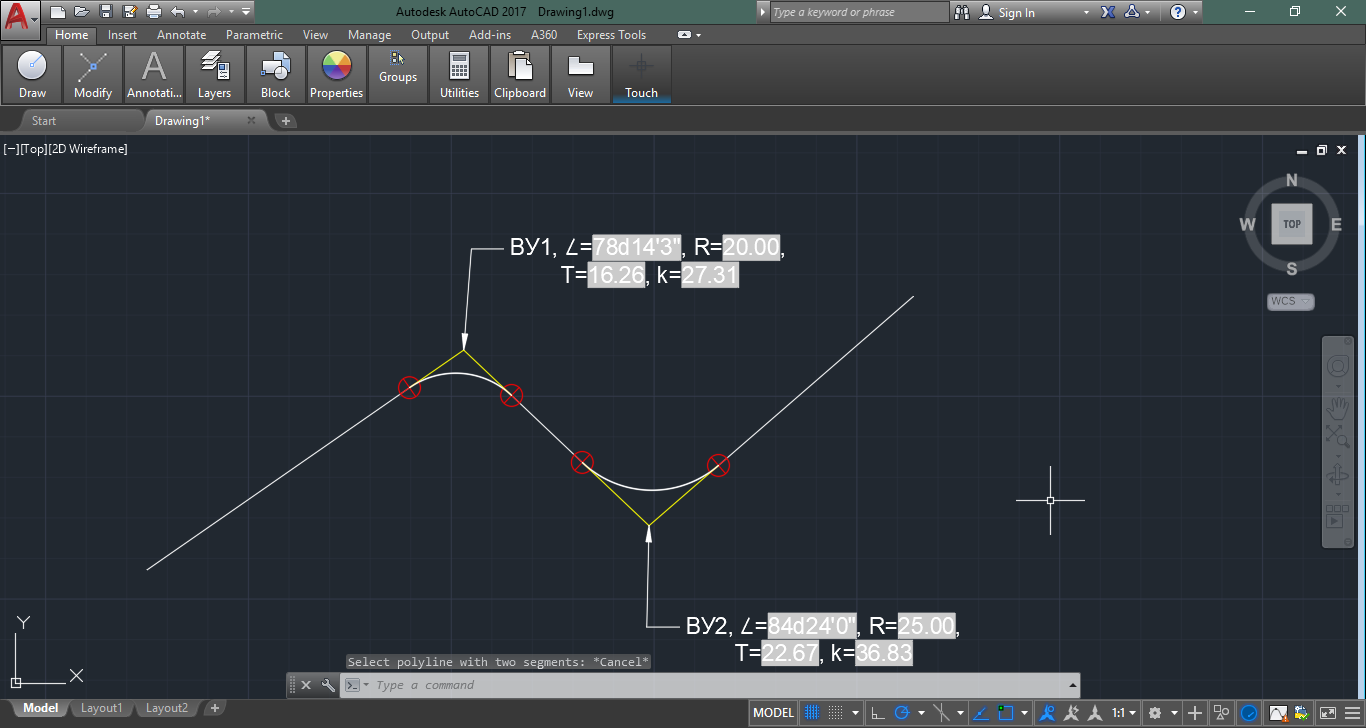Open the Layers panel button
The image size is (1366, 728).
click(214, 75)
